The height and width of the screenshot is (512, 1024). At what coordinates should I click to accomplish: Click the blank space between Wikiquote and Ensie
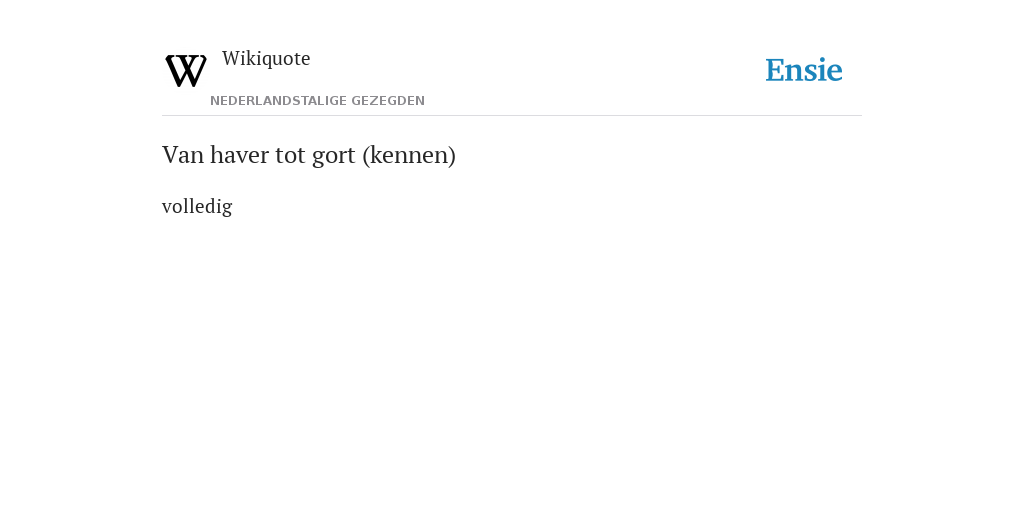(x=536, y=69)
